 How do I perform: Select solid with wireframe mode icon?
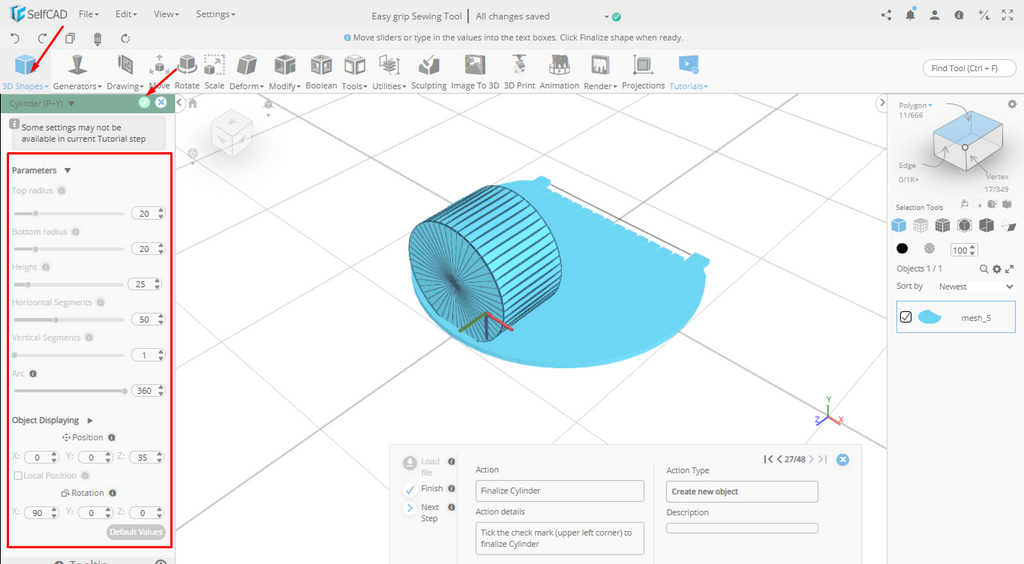(x=942, y=226)
